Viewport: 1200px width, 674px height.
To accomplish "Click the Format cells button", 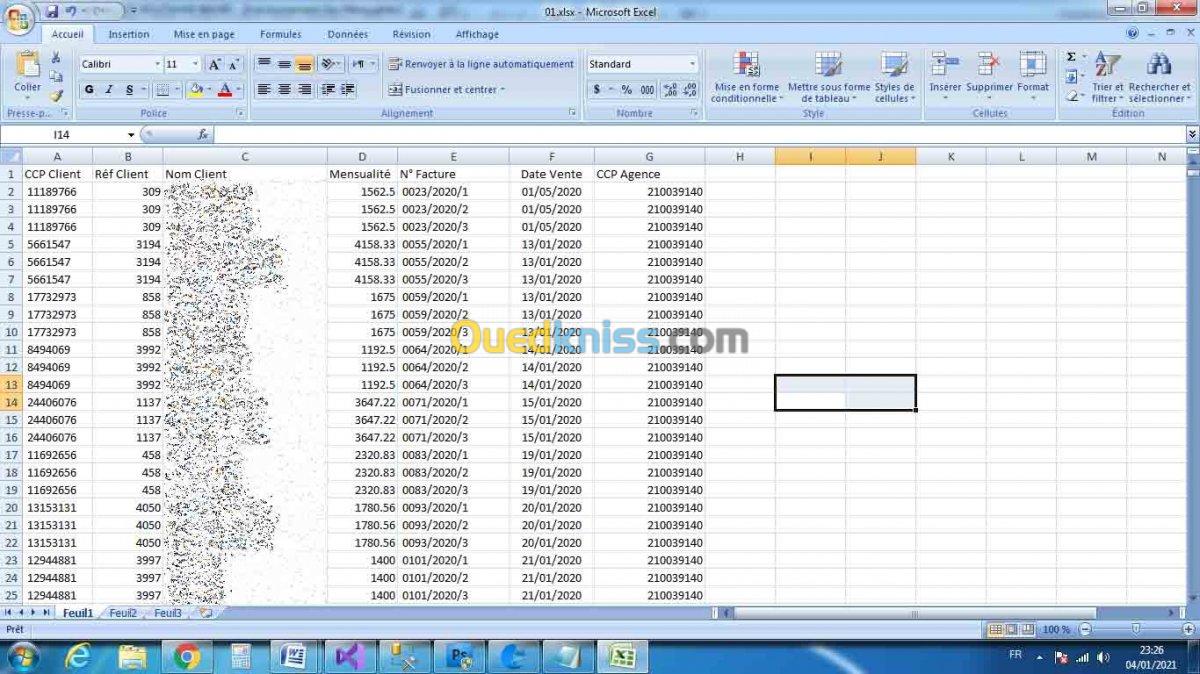I will click(x=1033, y=77).
